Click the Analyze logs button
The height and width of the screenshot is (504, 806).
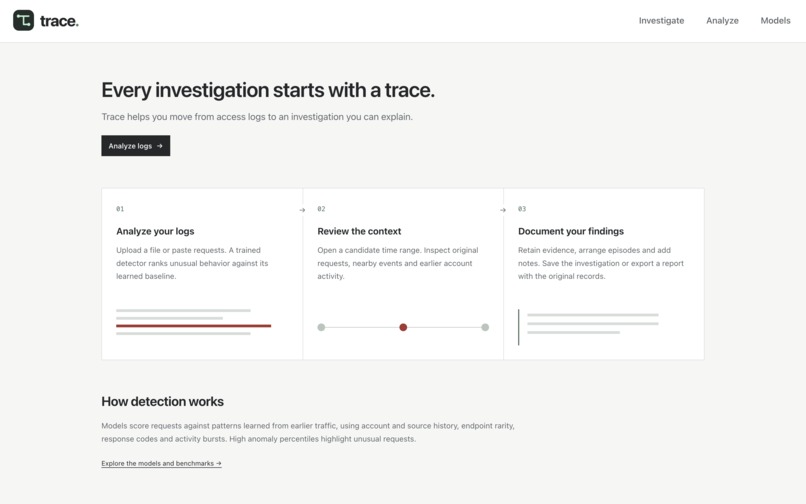[x=136, y=146]
